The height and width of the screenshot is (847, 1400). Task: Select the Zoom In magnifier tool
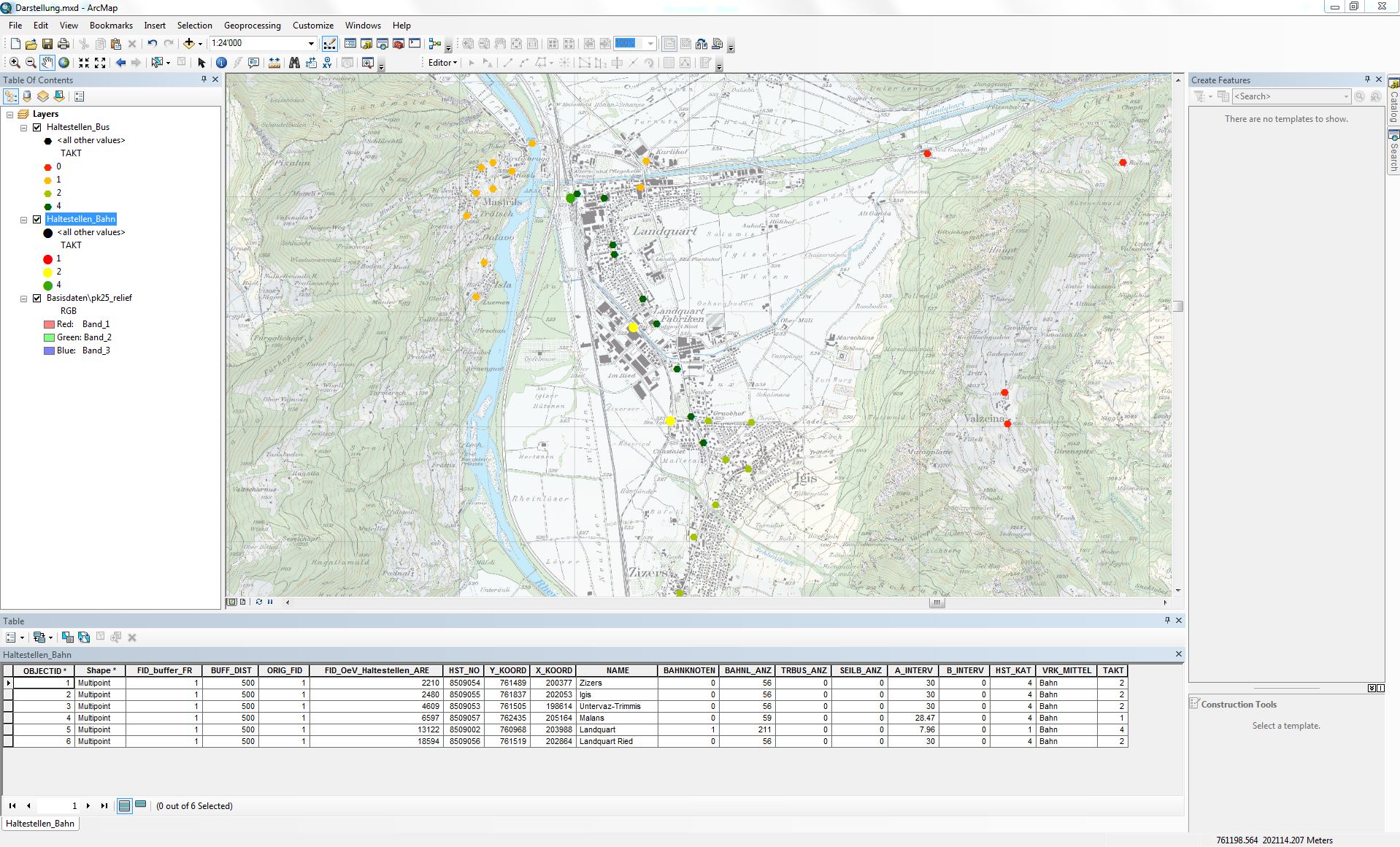click(15, 63)
